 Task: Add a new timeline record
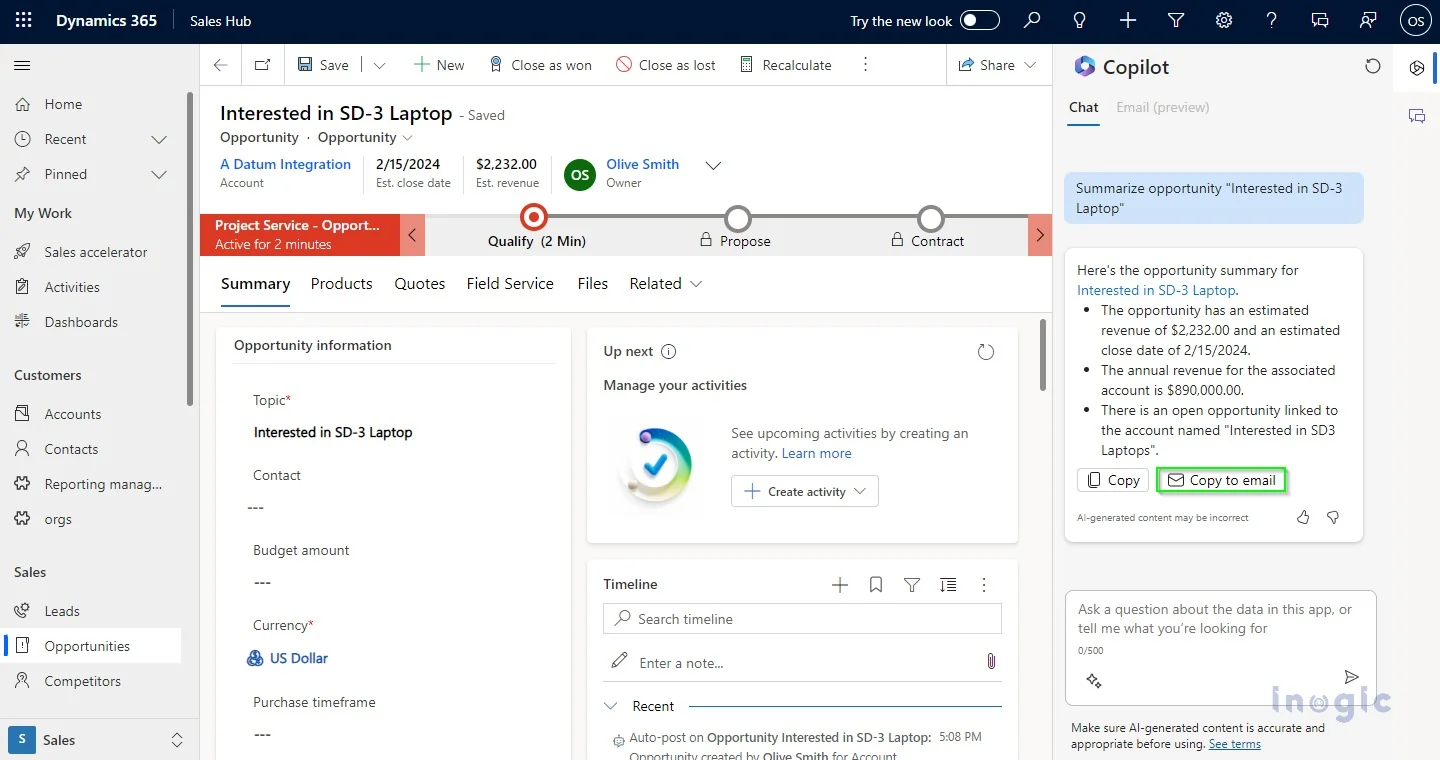(840, 585)
